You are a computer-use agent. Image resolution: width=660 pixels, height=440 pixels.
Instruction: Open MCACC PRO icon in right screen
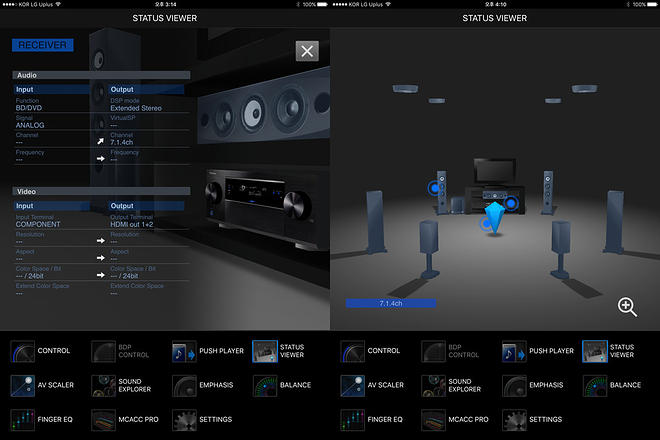coord(434,420)
